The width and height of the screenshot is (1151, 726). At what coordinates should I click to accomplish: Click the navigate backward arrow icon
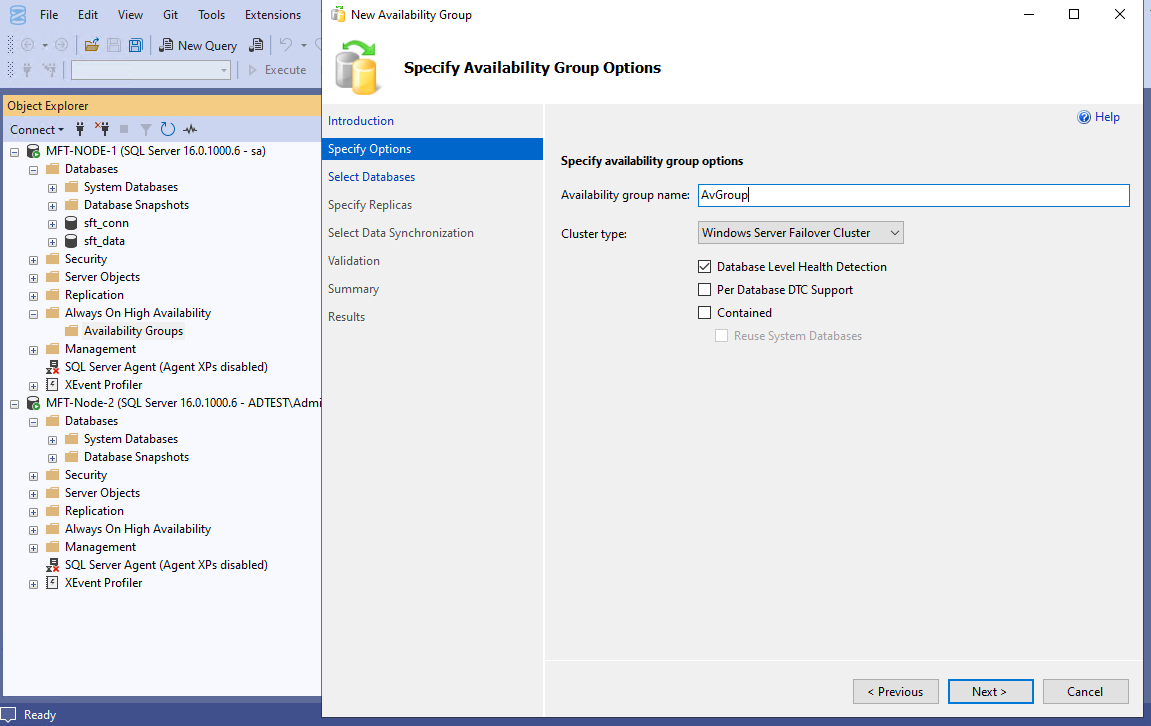click(28, 46)
